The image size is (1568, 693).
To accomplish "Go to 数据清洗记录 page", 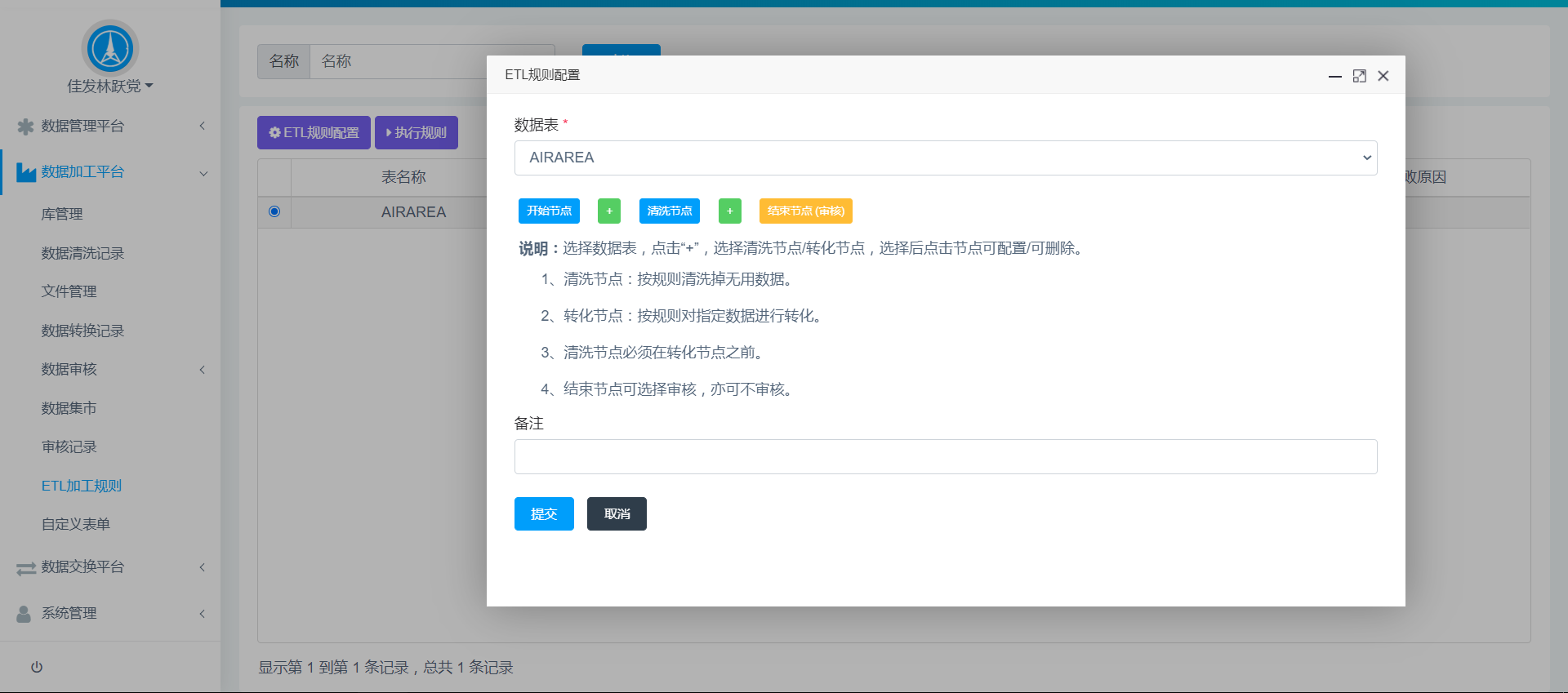I will [82, 253].
